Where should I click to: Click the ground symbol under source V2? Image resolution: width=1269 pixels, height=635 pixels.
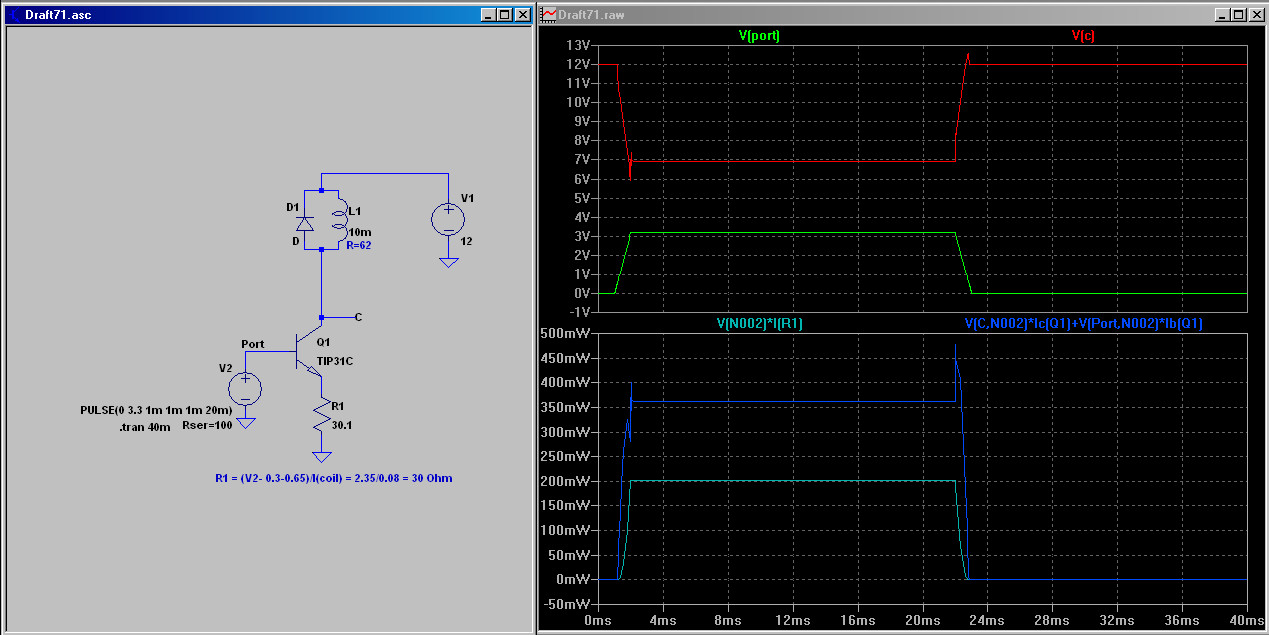(x=245, y=424)
